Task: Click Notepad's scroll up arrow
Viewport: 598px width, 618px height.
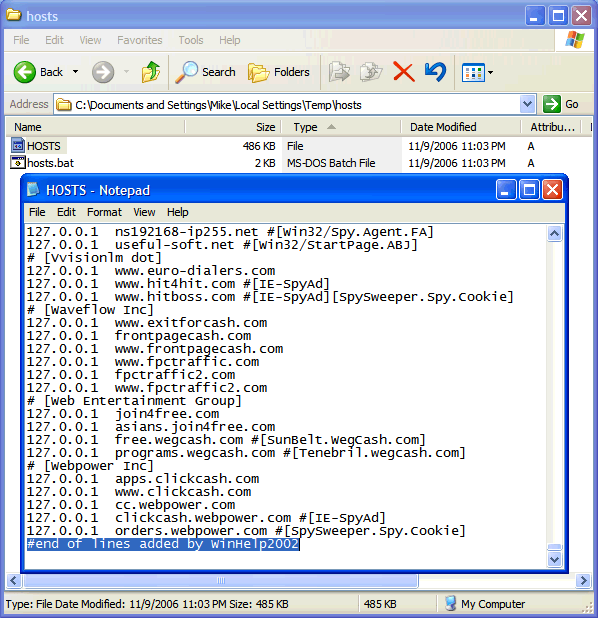Action: (x=554, y=234)
